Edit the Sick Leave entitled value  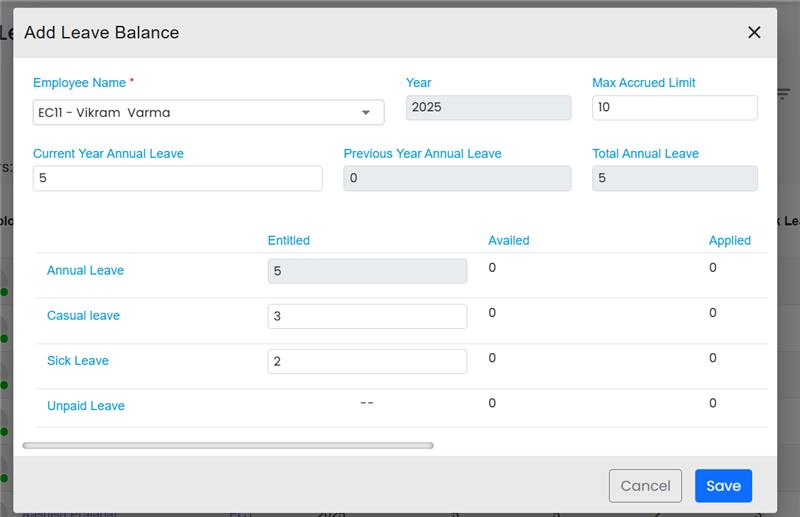367,361
